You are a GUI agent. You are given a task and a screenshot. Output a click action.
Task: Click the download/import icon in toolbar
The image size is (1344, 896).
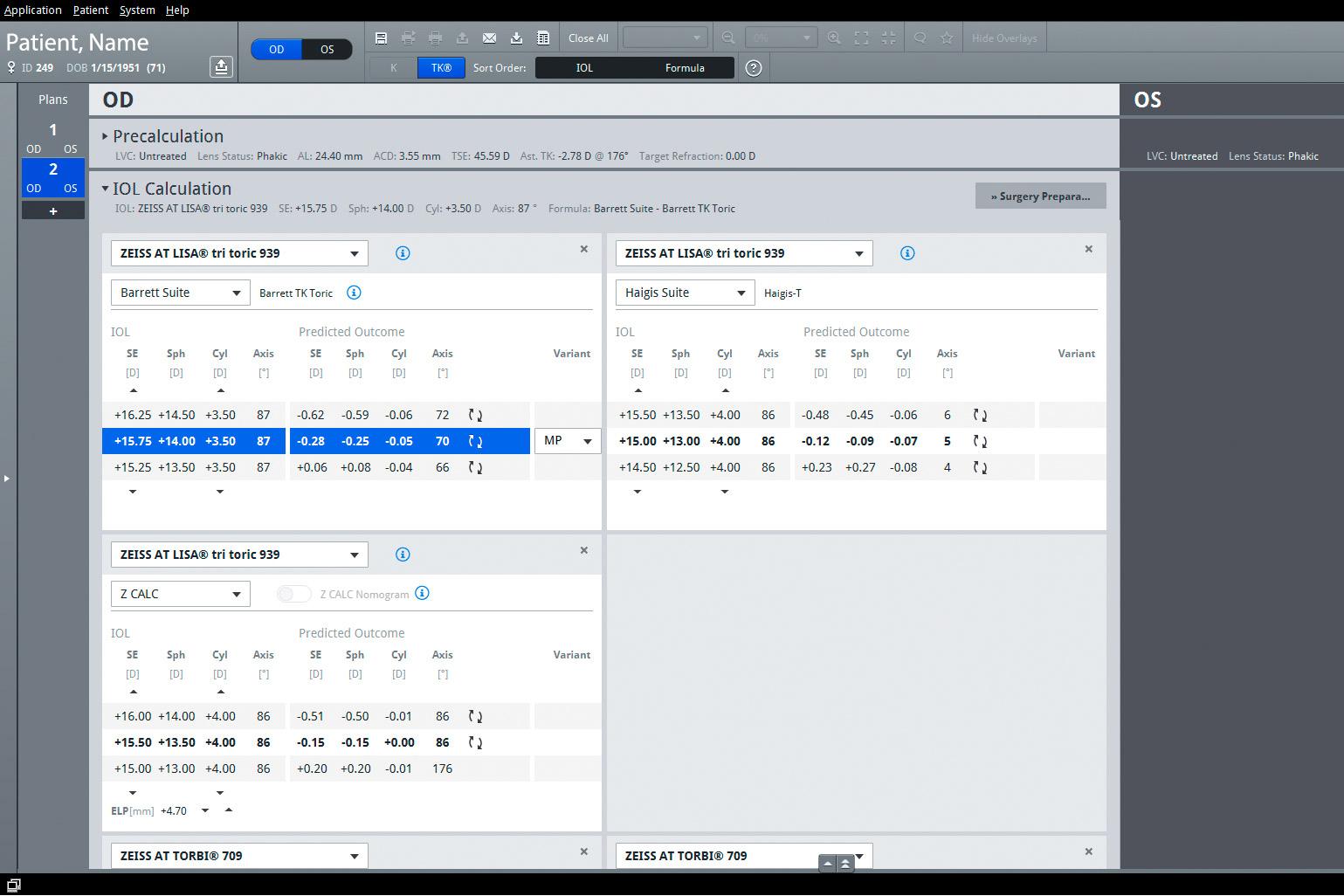point(516,38)
